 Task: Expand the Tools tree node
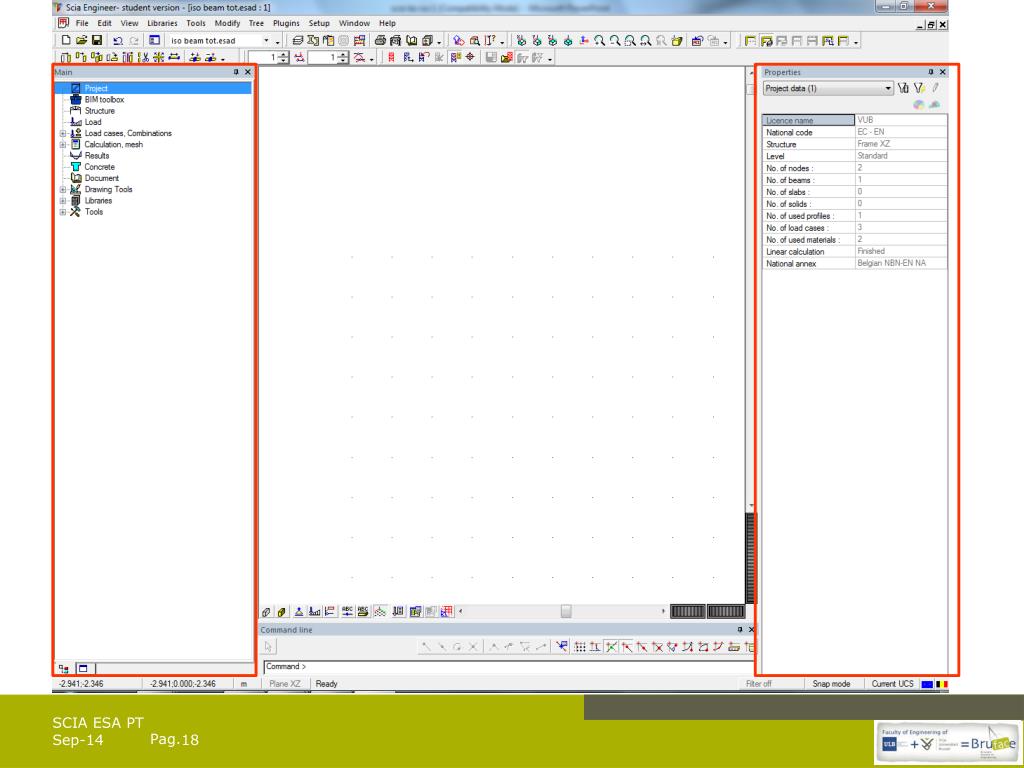tap(63, 212)
